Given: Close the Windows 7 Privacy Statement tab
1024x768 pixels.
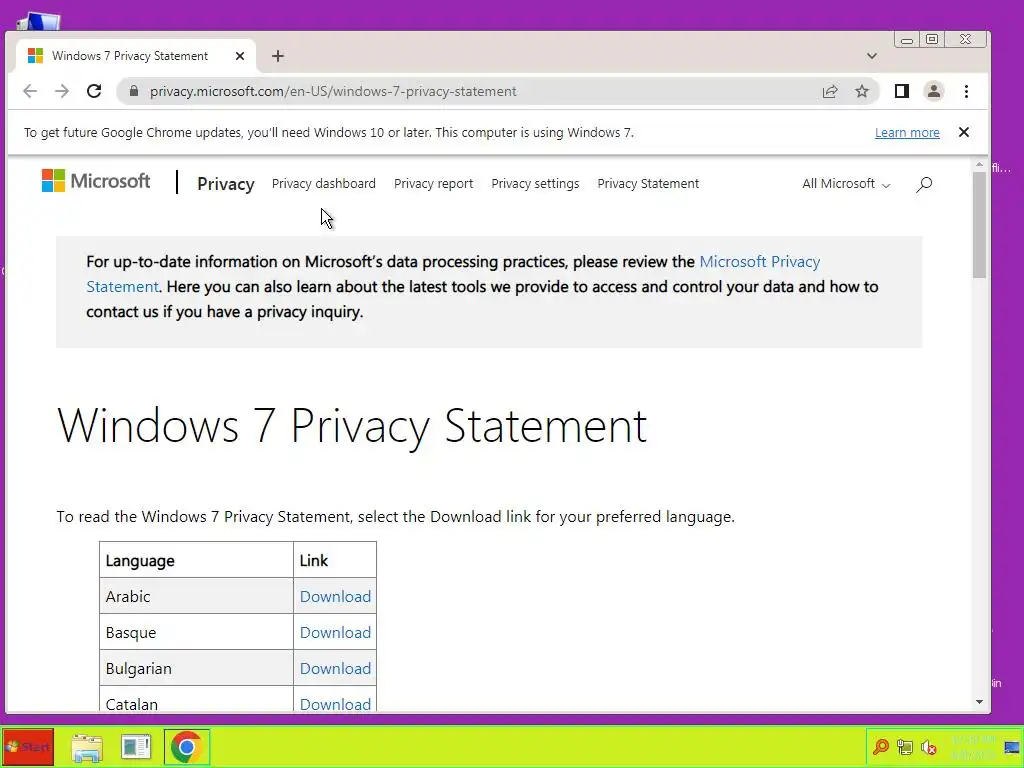Looking at the screenshot, I should 240,56.
